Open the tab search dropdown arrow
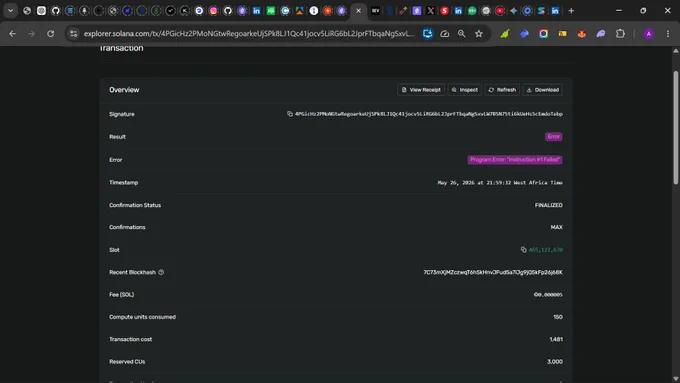 tap(10, 11)
